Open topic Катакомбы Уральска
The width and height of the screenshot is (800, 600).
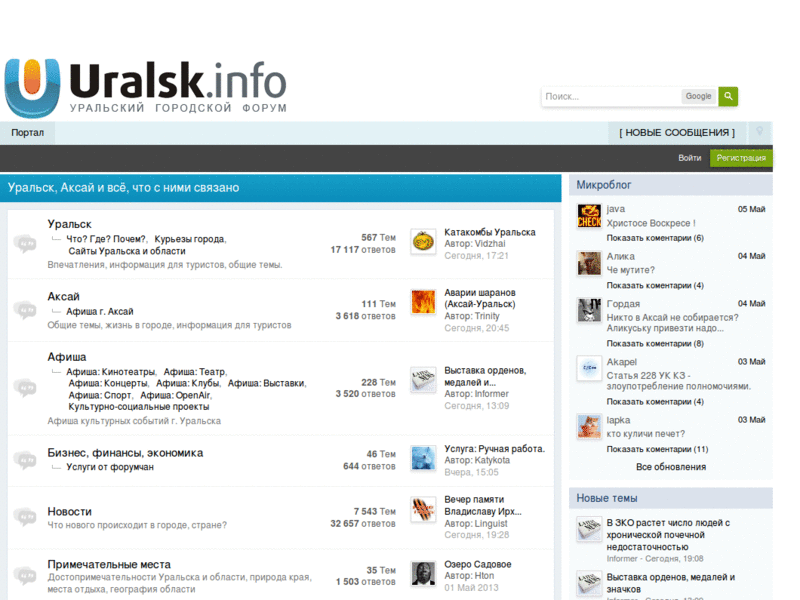pyautogui.click(x=490, y=232)
